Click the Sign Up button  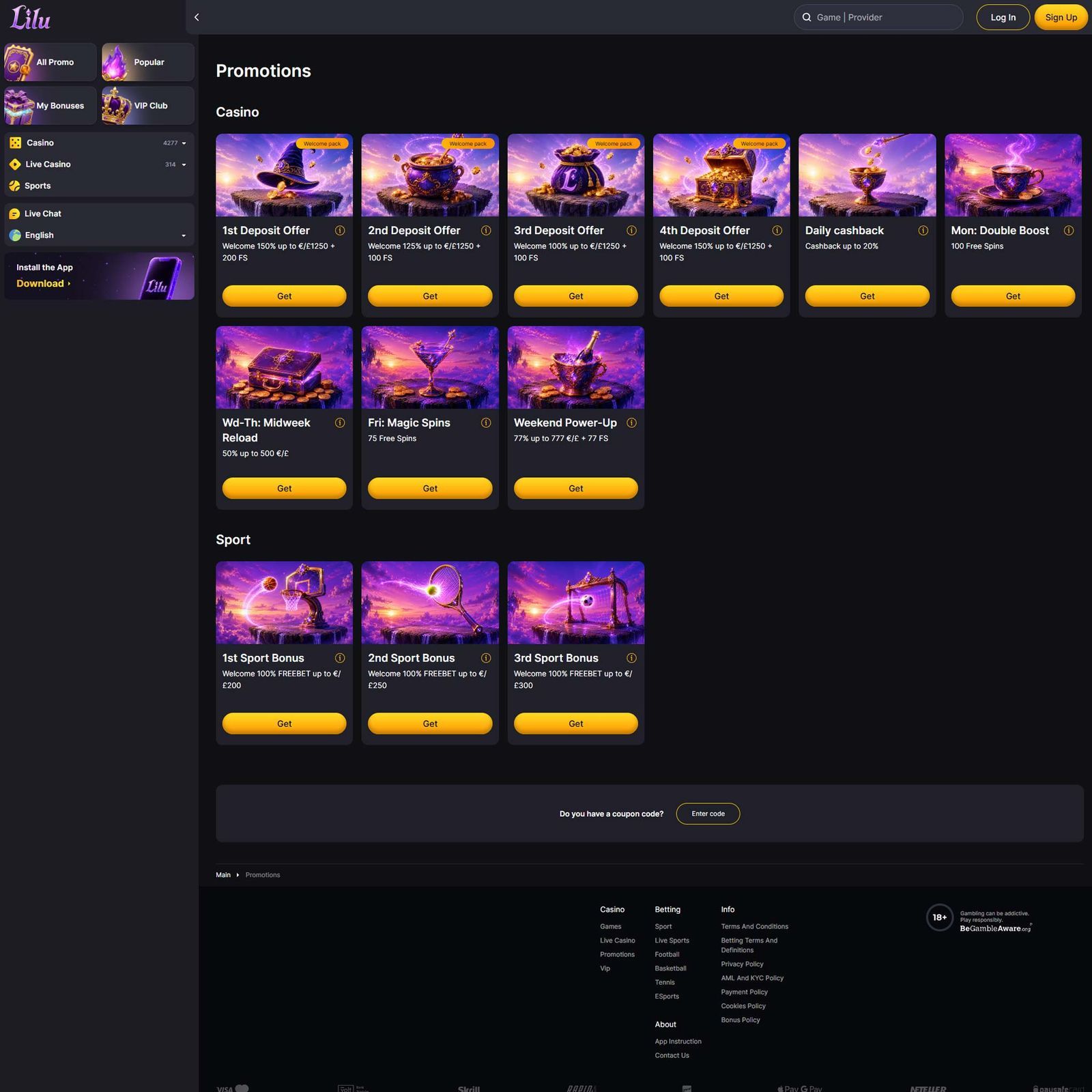click(x=1061, y=18)
